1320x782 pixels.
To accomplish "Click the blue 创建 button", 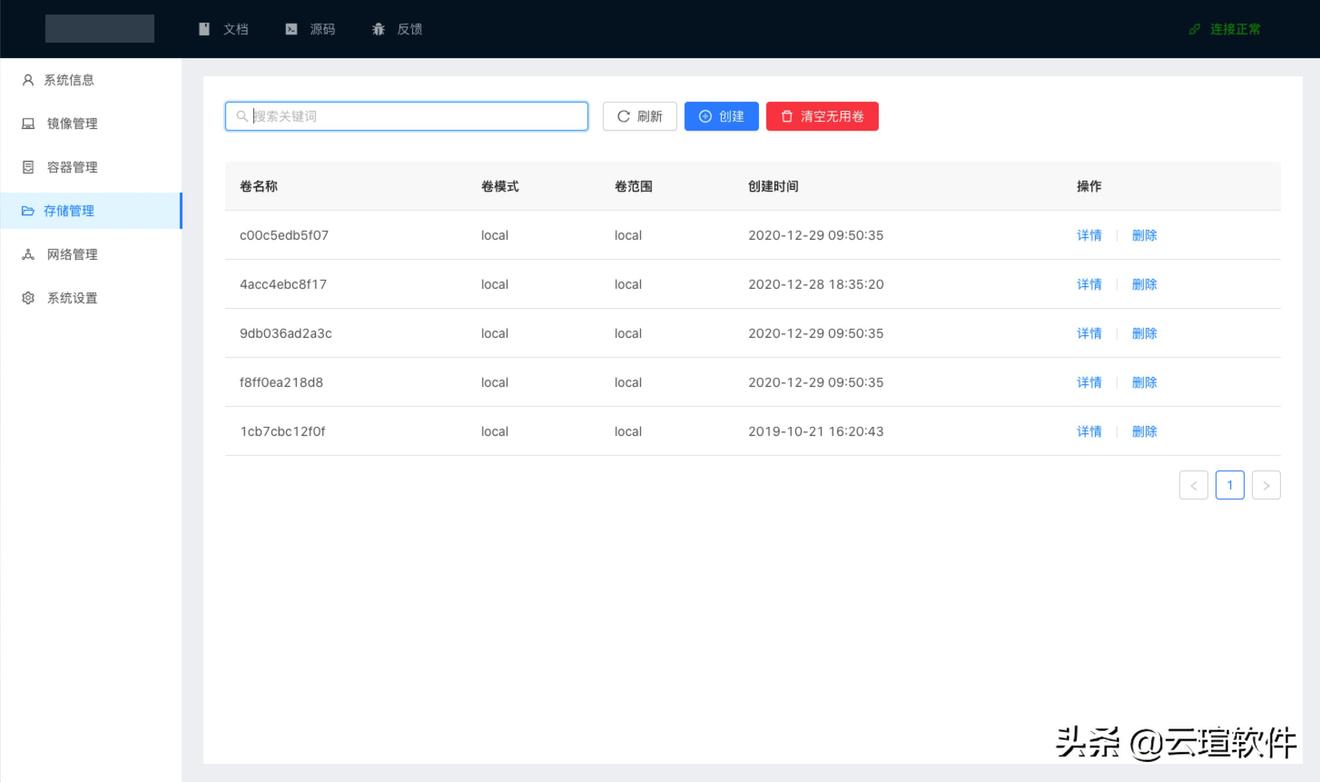I will coord(721,116).
